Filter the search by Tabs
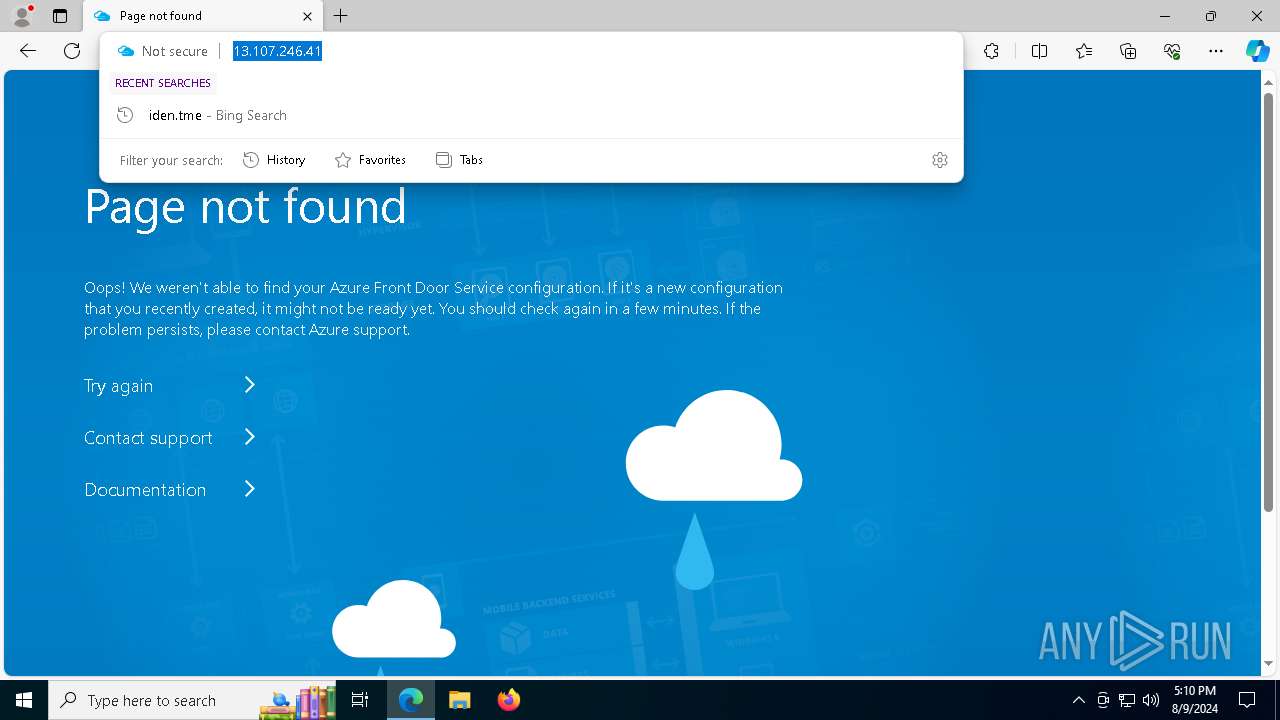Screen dimensions: 1280x720 click(459, 160)
